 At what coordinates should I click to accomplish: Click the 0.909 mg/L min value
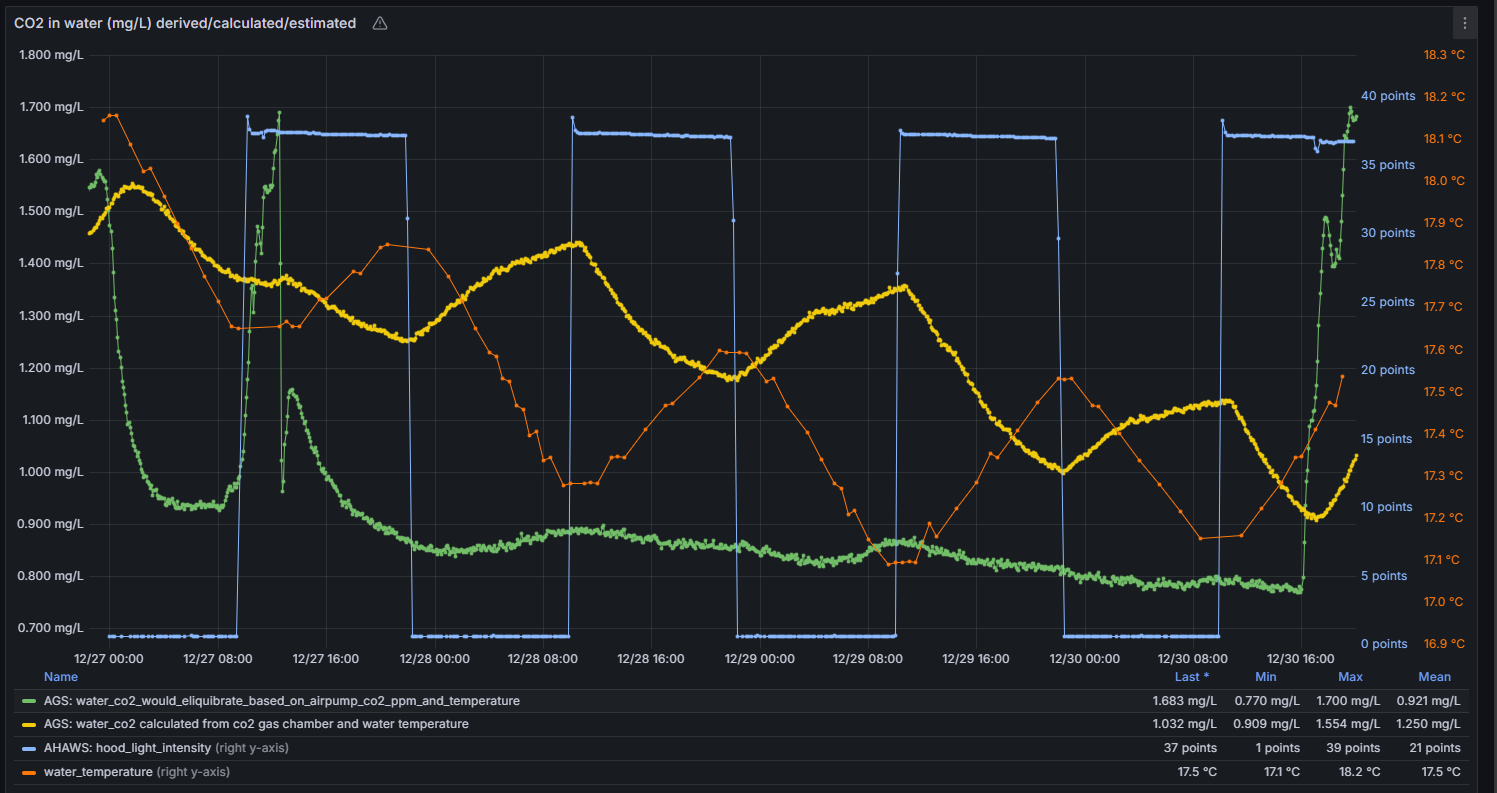click(1267, 724)
